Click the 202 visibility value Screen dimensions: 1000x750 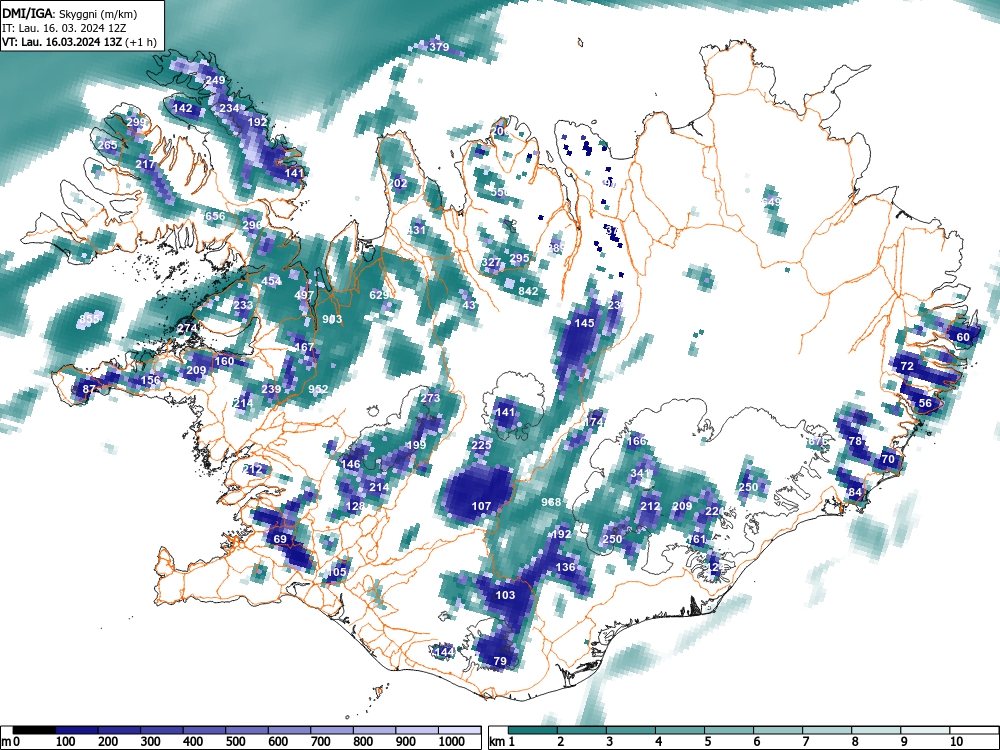coord(397,183)
